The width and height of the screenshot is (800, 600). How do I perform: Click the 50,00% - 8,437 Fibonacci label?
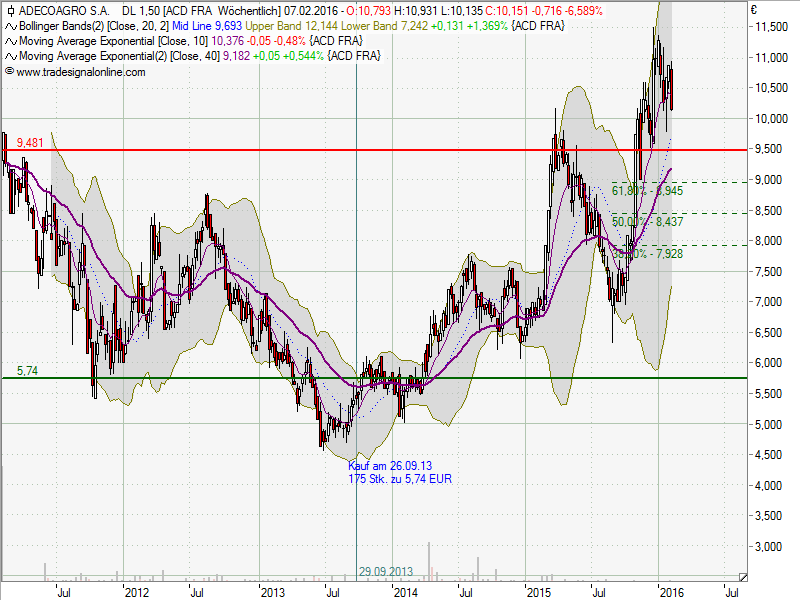coord(647,222)
